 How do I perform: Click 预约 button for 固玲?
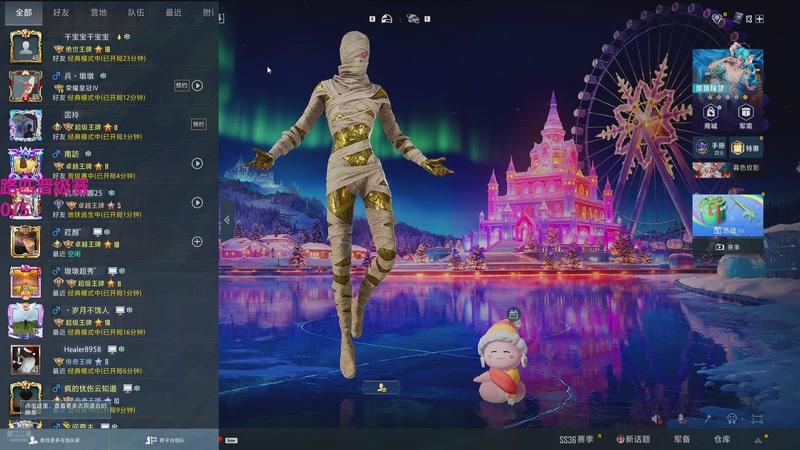tap(198, 124)
